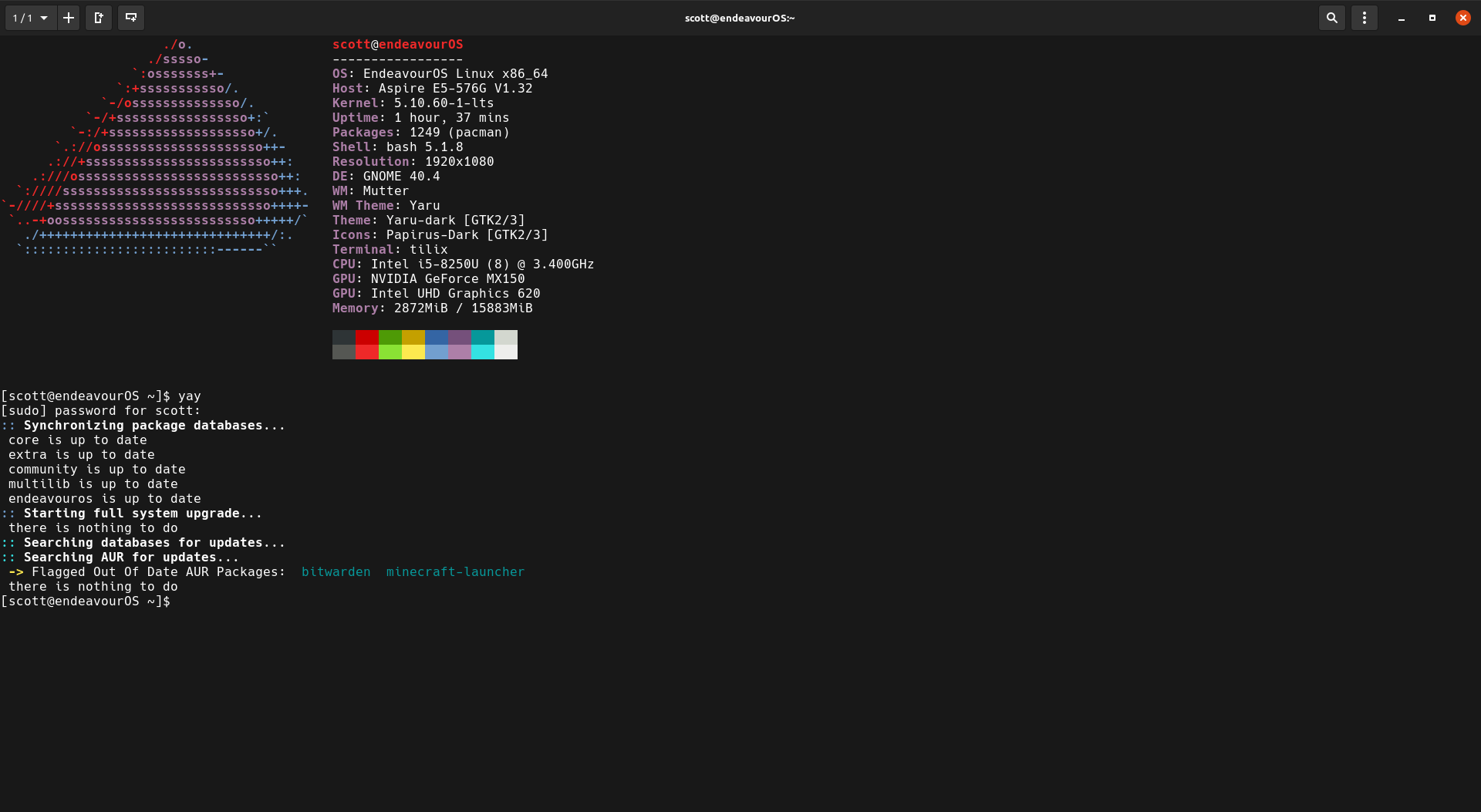
Task: Click the bright cyan color block in the bottom palette row
Action: (483, 352)
